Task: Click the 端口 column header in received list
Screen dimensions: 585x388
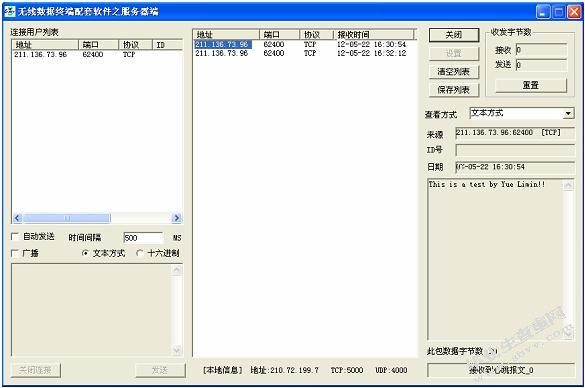Action: 279,35
